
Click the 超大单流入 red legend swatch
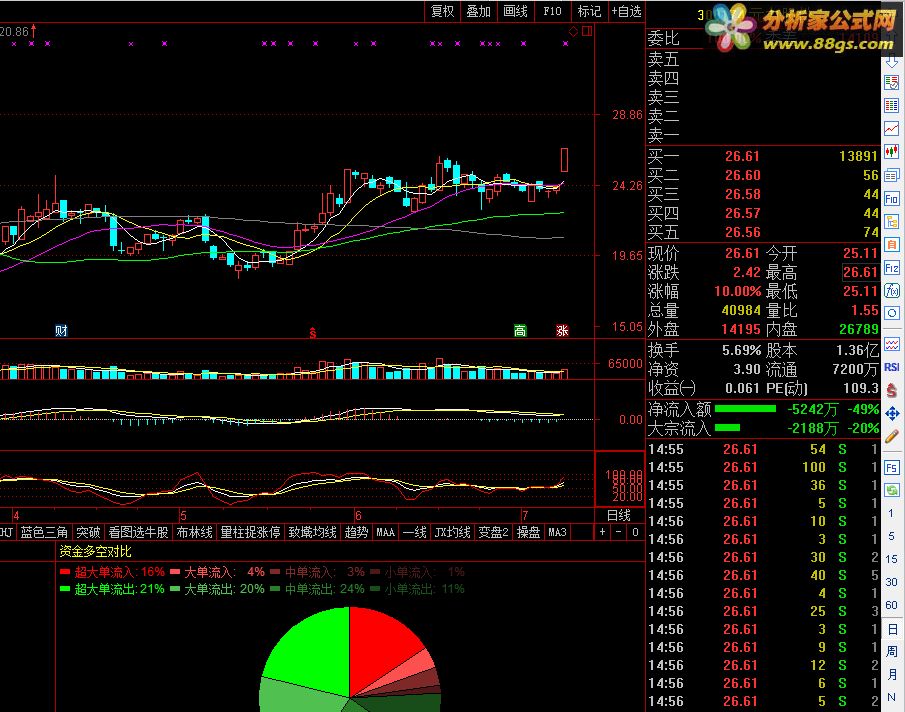coord(65,572)
